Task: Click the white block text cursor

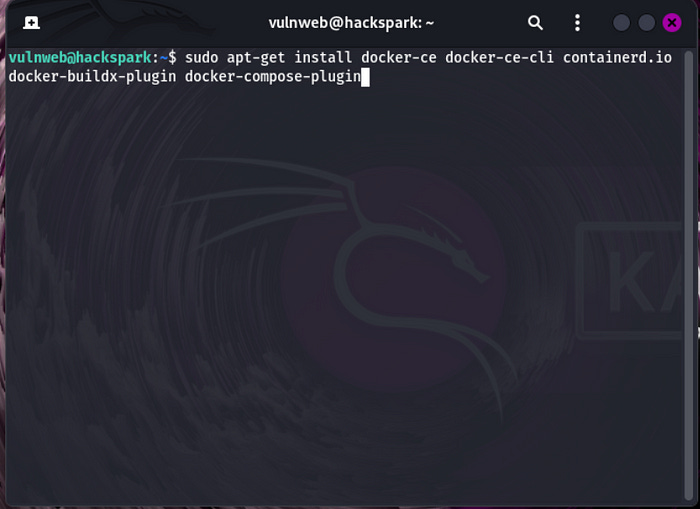Action: [365, 77]
